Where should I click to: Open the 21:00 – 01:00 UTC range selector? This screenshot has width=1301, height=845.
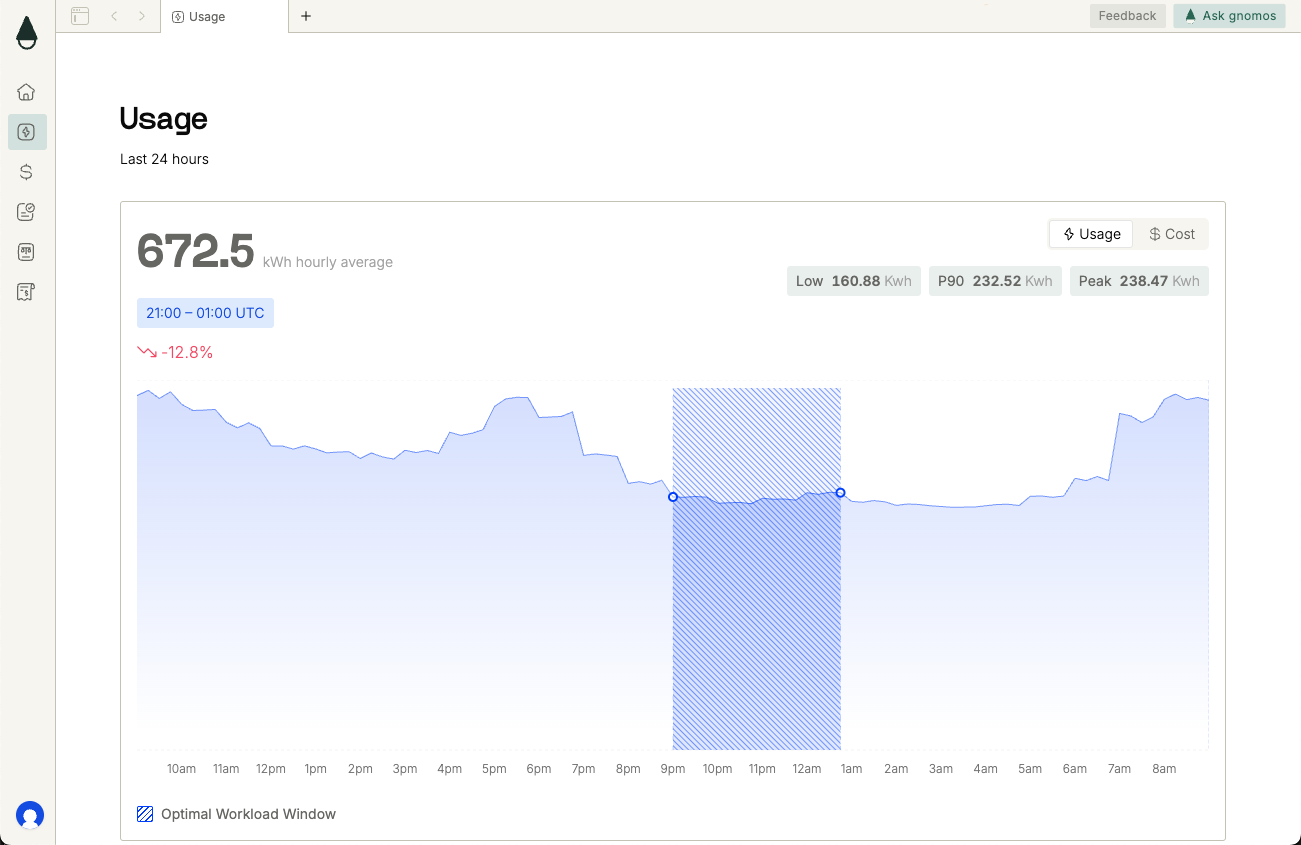pos(205,312)
